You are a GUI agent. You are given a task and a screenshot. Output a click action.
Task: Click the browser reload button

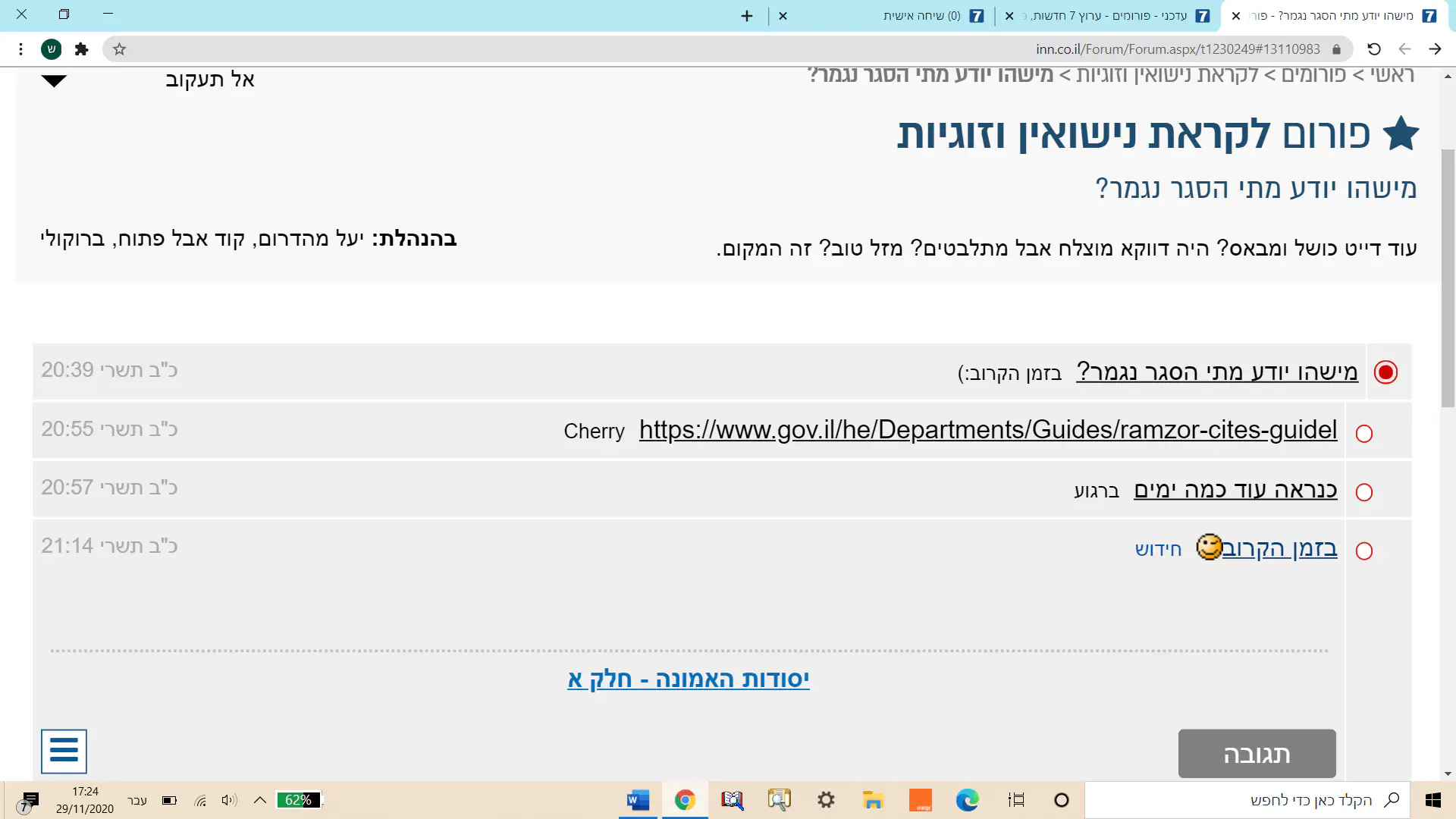pos(1373,49)
